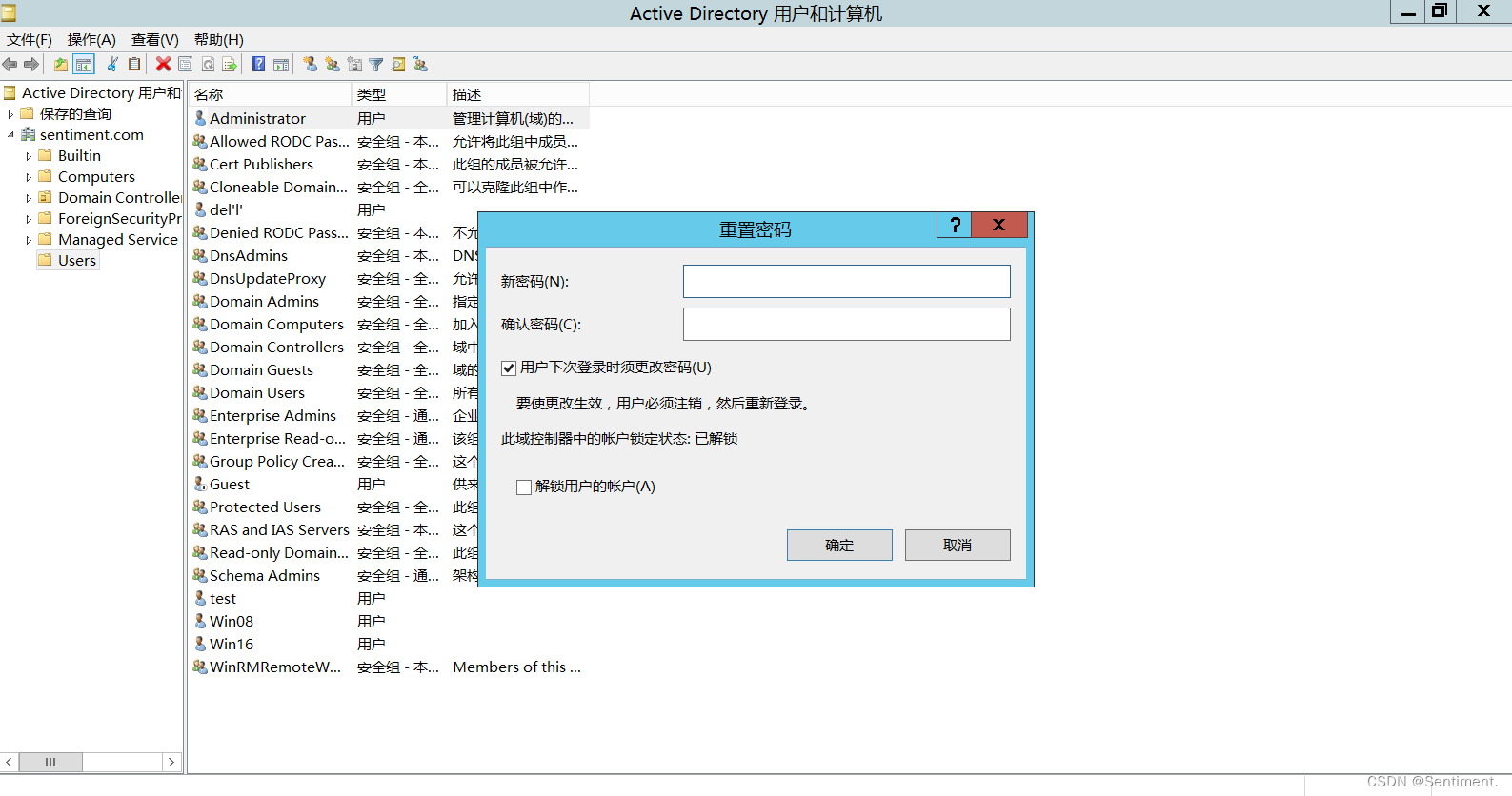Click the red X Delete icon
Viewport: 1512px width, 796px height.
pyautogui.click(x=164, y=65)
